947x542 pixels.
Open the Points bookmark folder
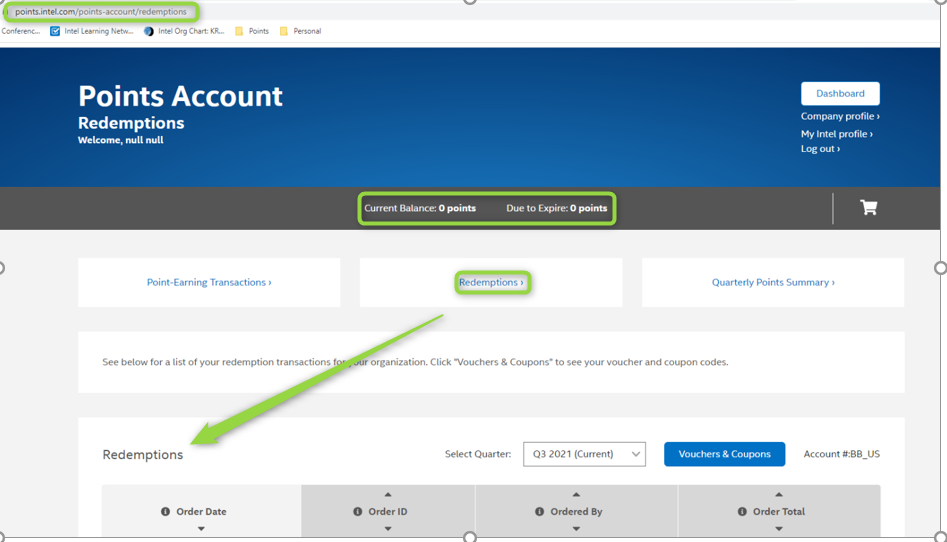point(252,31)
